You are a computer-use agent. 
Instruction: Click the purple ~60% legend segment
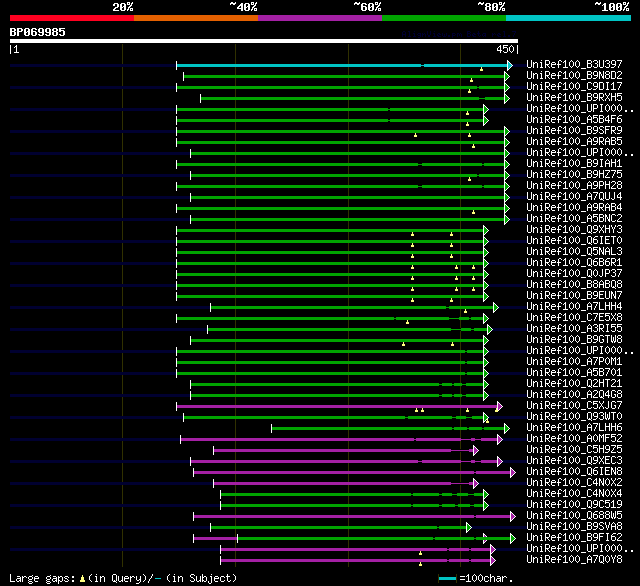(x=320, y=18)
